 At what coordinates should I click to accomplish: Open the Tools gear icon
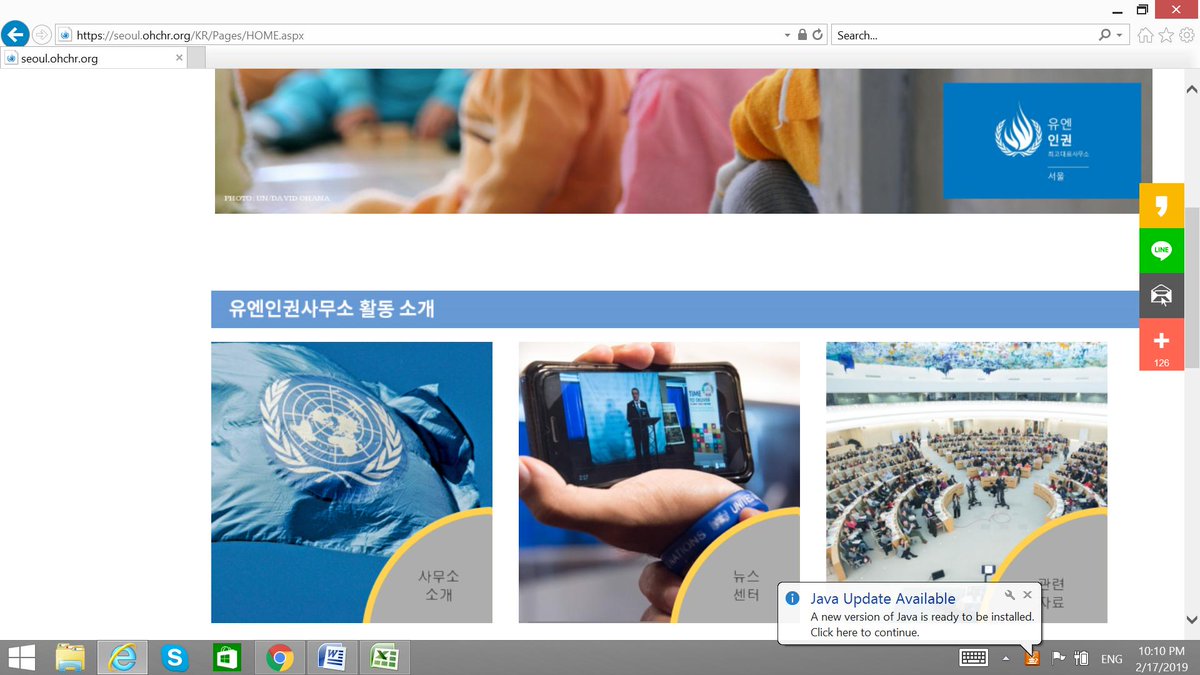tap(1187, 35)
